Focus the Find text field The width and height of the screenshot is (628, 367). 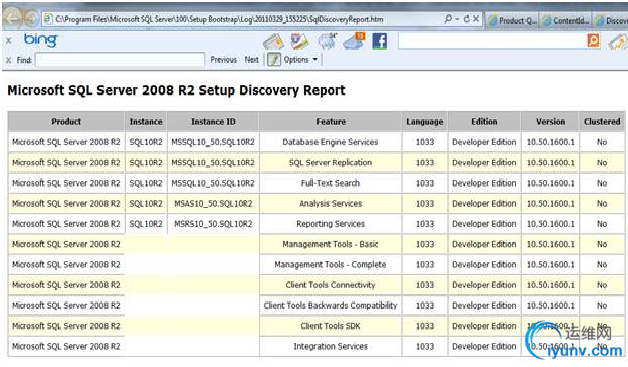(119, 60)
